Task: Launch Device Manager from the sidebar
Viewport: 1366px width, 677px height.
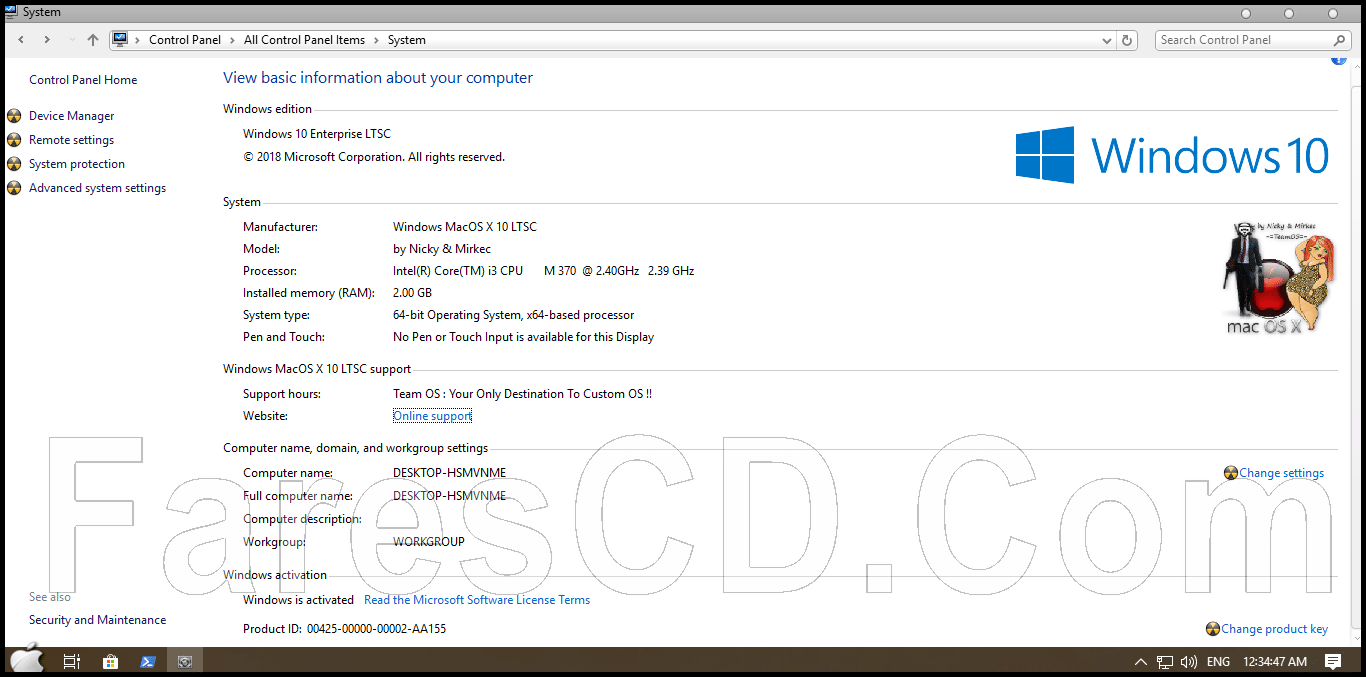Action: (x=72, y=116)
